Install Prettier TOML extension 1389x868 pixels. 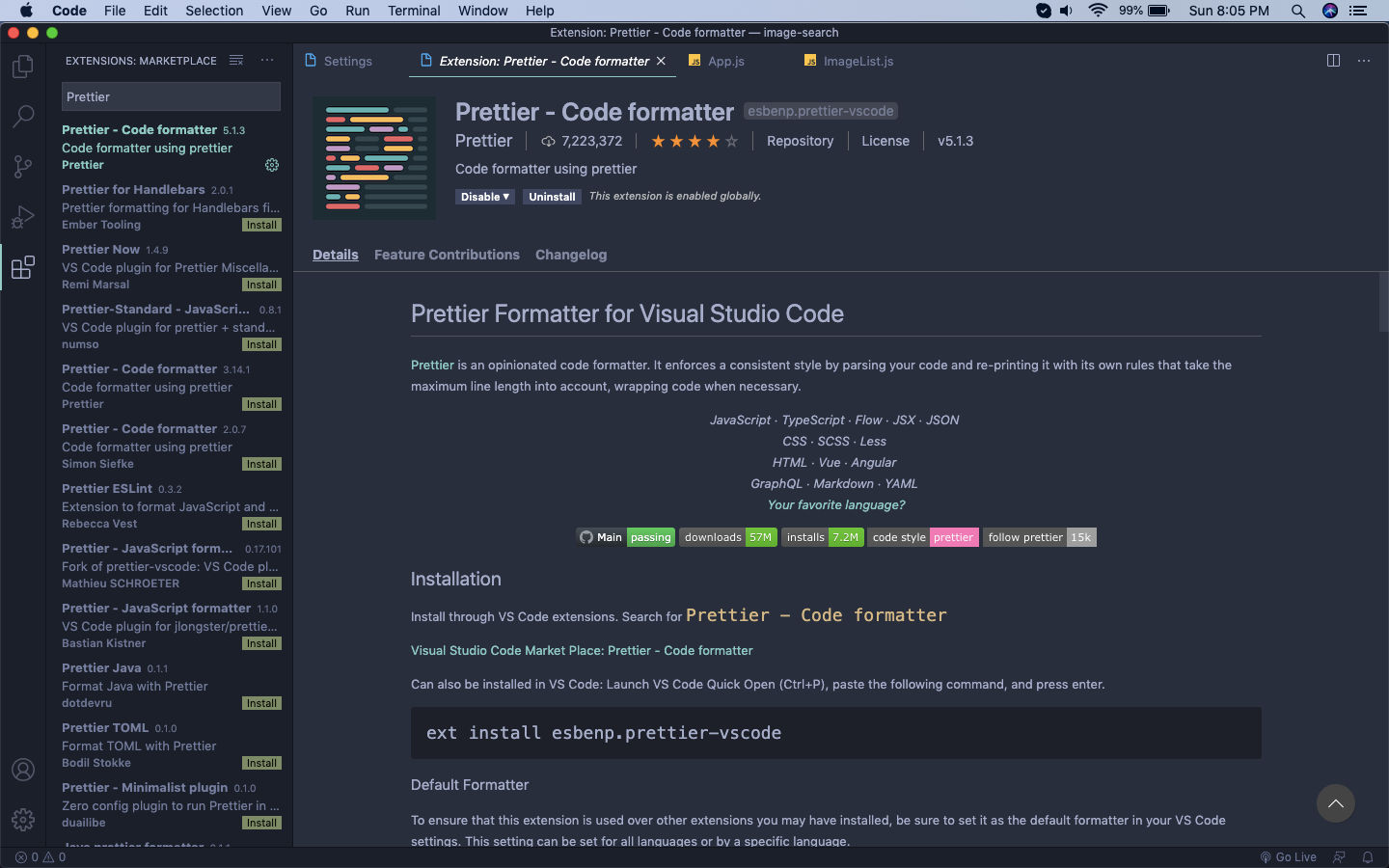click(x=261, y=763)
